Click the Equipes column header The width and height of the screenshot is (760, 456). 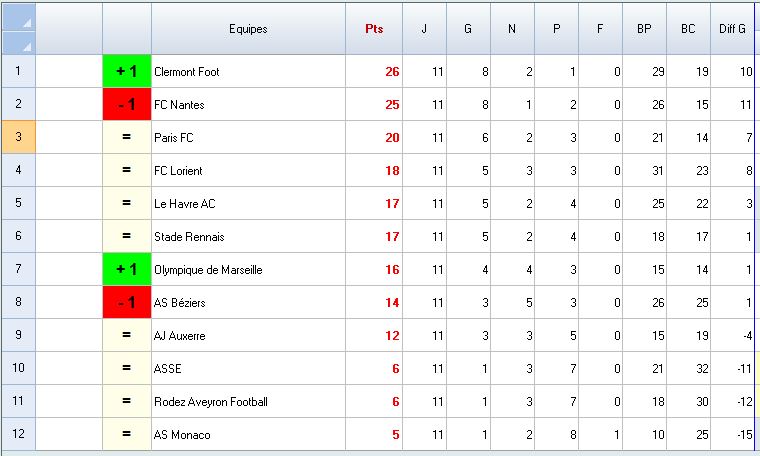pyautogui.click(x=248, y=29)
